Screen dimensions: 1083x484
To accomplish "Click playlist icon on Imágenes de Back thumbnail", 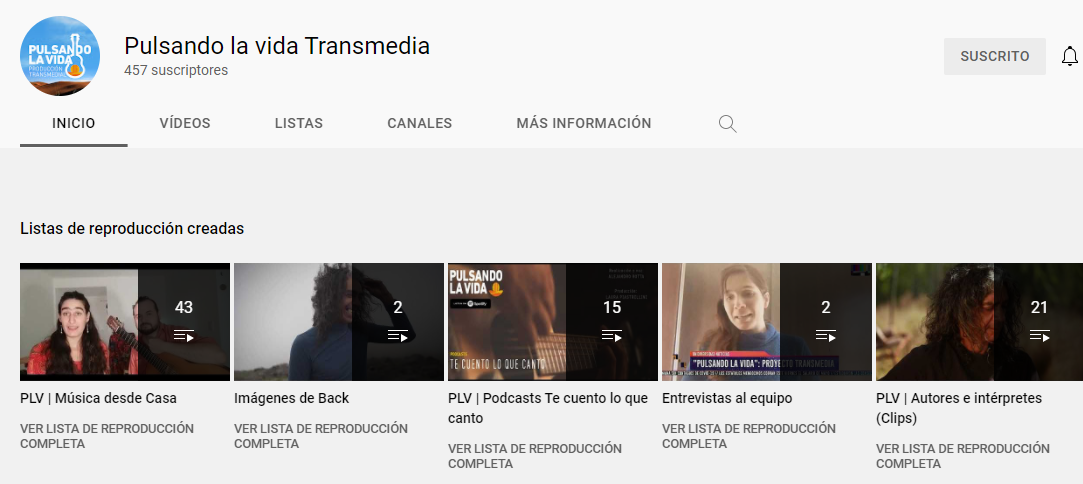I will 398,336.
